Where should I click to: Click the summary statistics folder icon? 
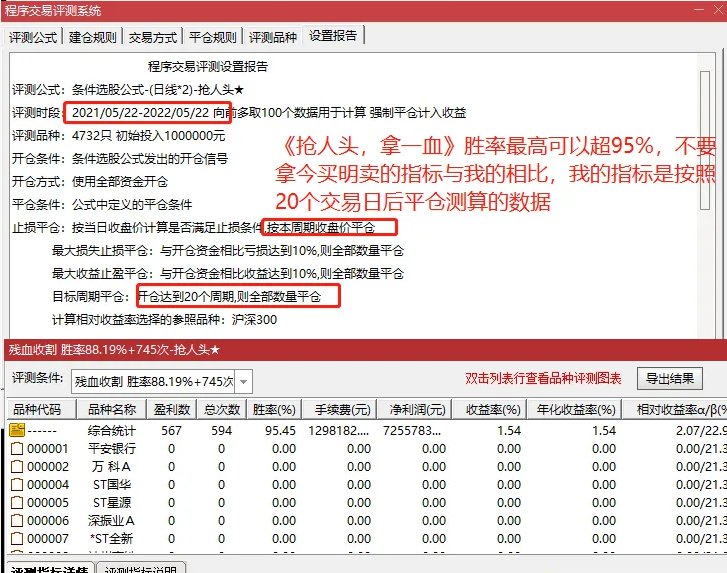pos(16,430)
